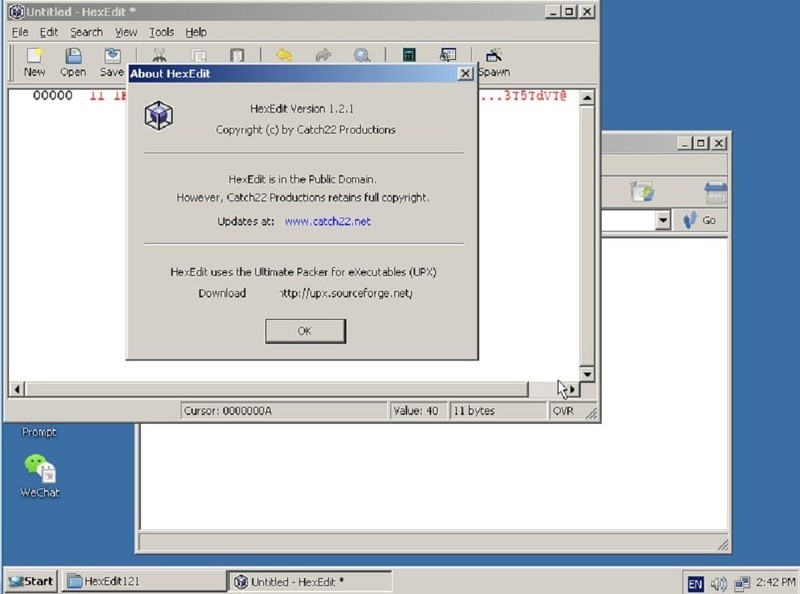This screenshot has width=800, height=594.
Task: Follow the www.catch22.net link
Action: 328,221
